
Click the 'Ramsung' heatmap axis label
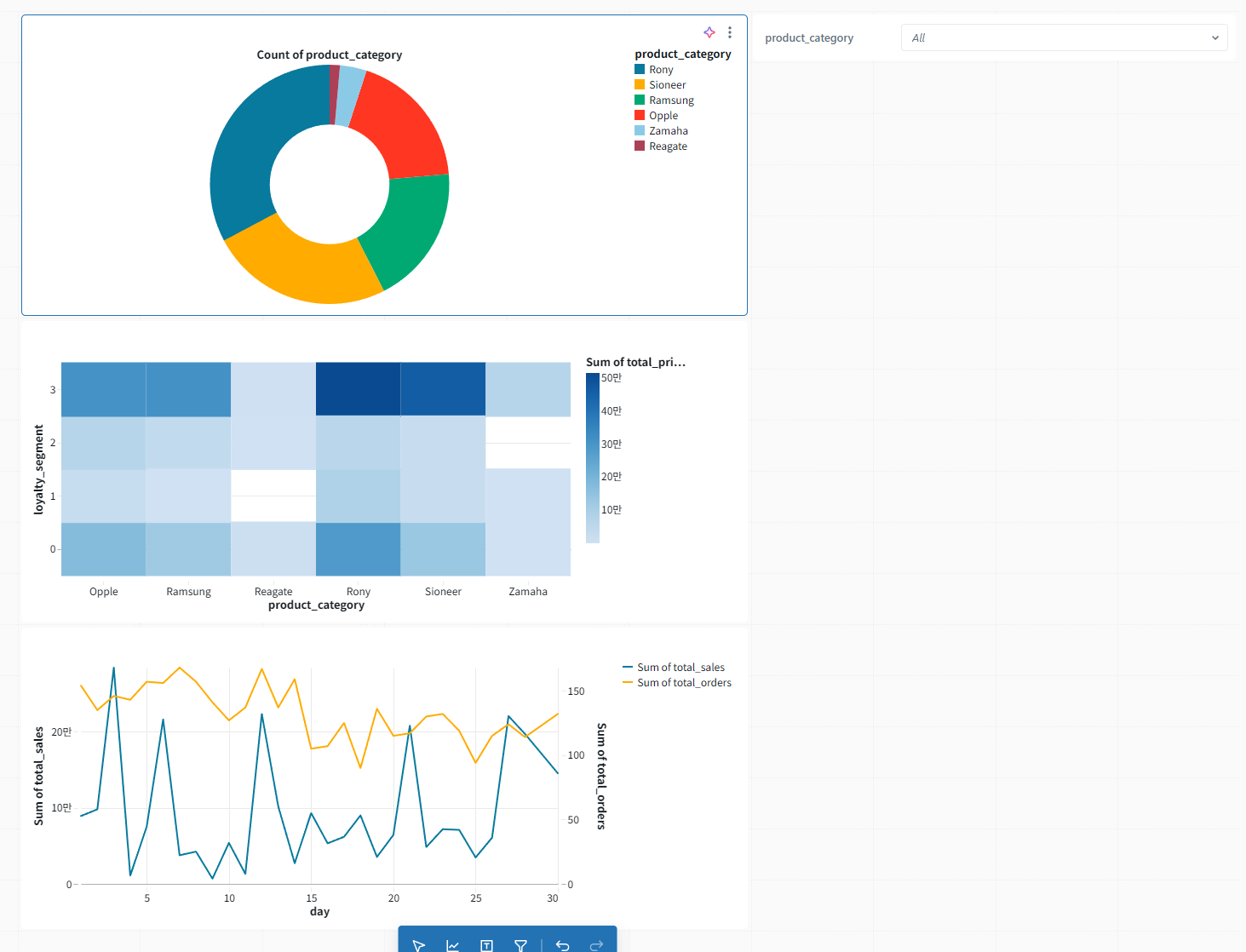tap(188, 591)
